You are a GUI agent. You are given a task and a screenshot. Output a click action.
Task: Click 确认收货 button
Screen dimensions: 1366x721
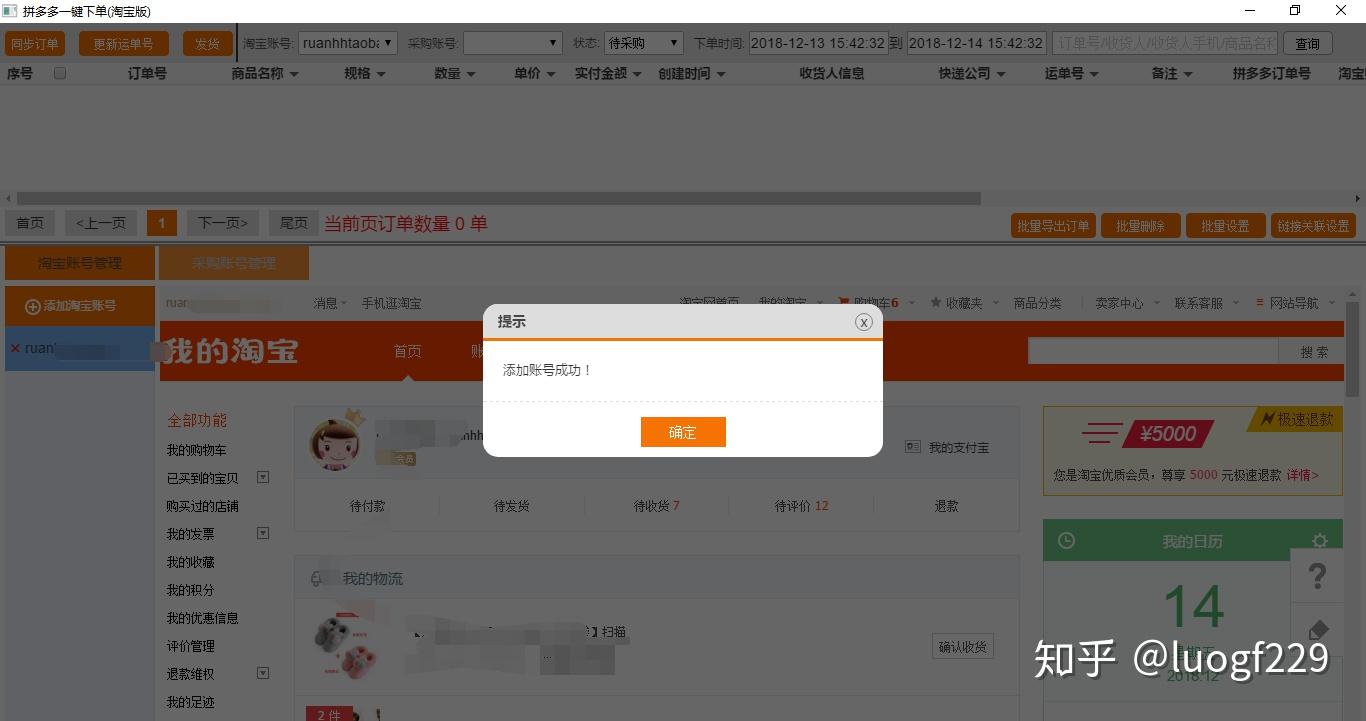point(962,647)
